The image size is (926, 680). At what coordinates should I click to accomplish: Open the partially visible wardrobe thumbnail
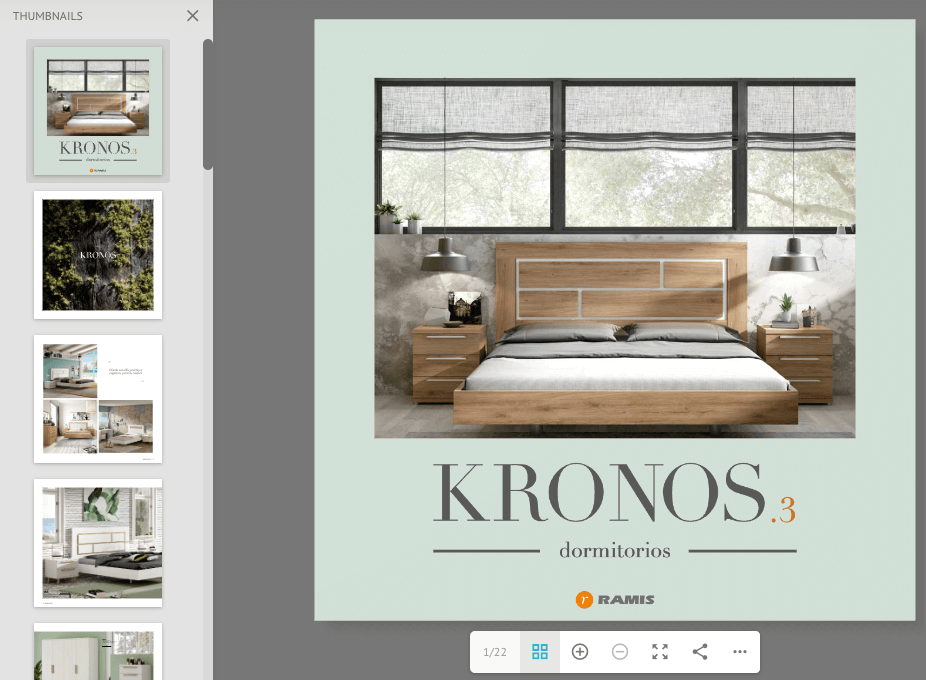(x=98, y=652)
